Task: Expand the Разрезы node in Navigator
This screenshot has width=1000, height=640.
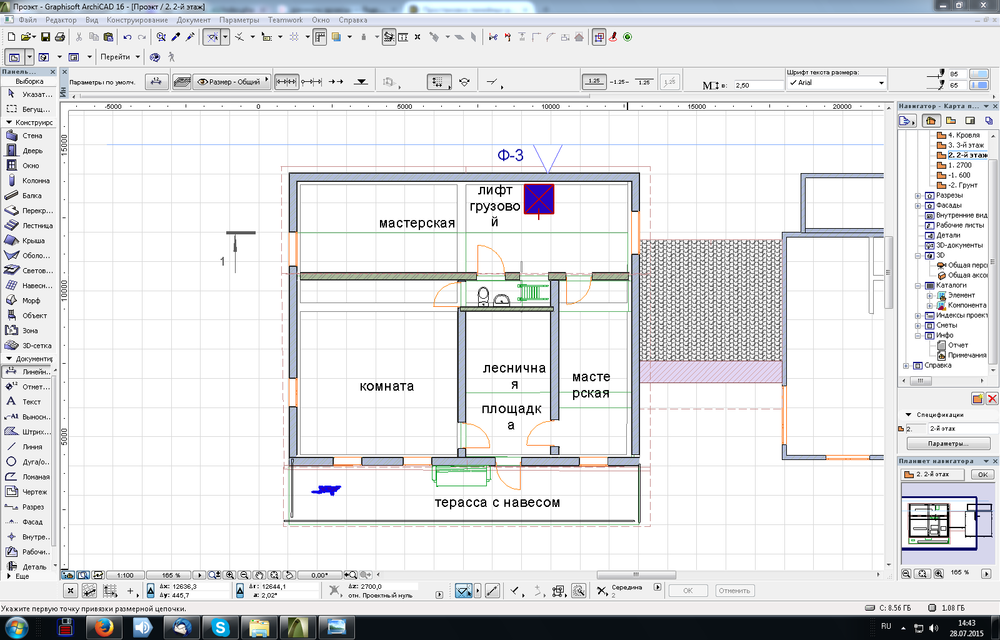Action: tap(918, 195)
